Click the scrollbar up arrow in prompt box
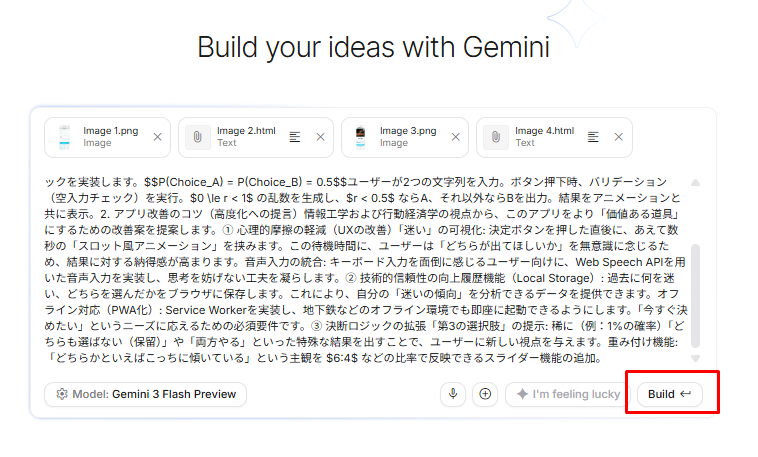This screenshot has height=457, width=758. [695, 183]
